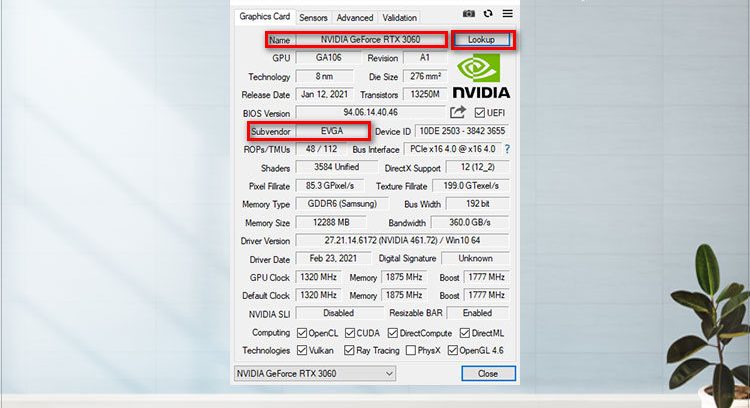Click the Name field NVIDIA GeForce RTX 3060
Viewport: 750px width, 408px height.
tap(370, 40)
